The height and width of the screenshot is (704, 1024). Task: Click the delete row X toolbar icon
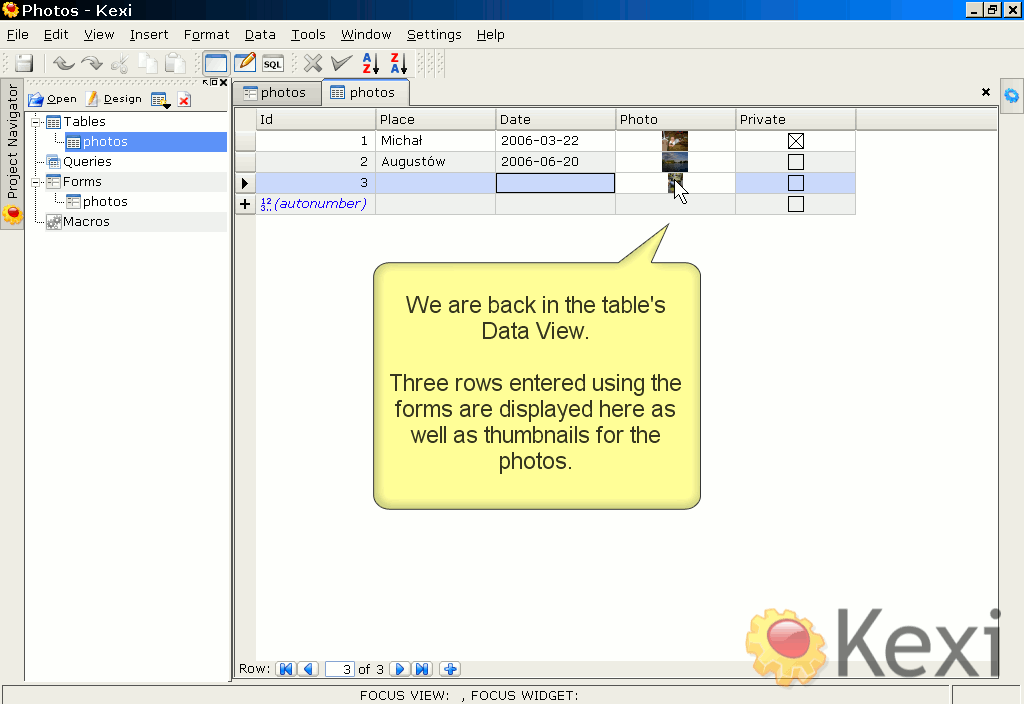pos(313,64)
